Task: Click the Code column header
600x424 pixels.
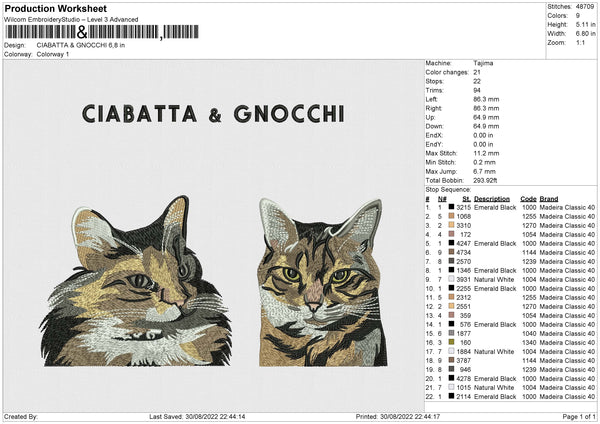Action: point(529,198)
